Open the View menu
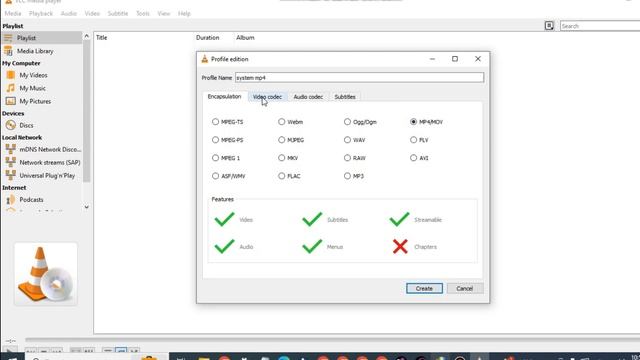 tap(164, 13)
